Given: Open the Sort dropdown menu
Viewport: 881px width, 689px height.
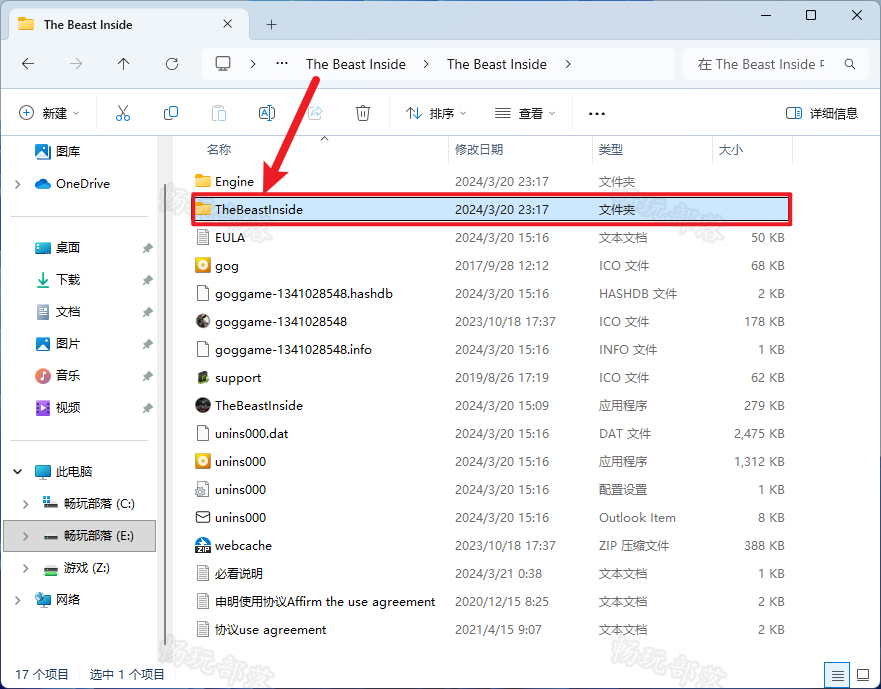Looking at the screenshot, I should 436,113.
